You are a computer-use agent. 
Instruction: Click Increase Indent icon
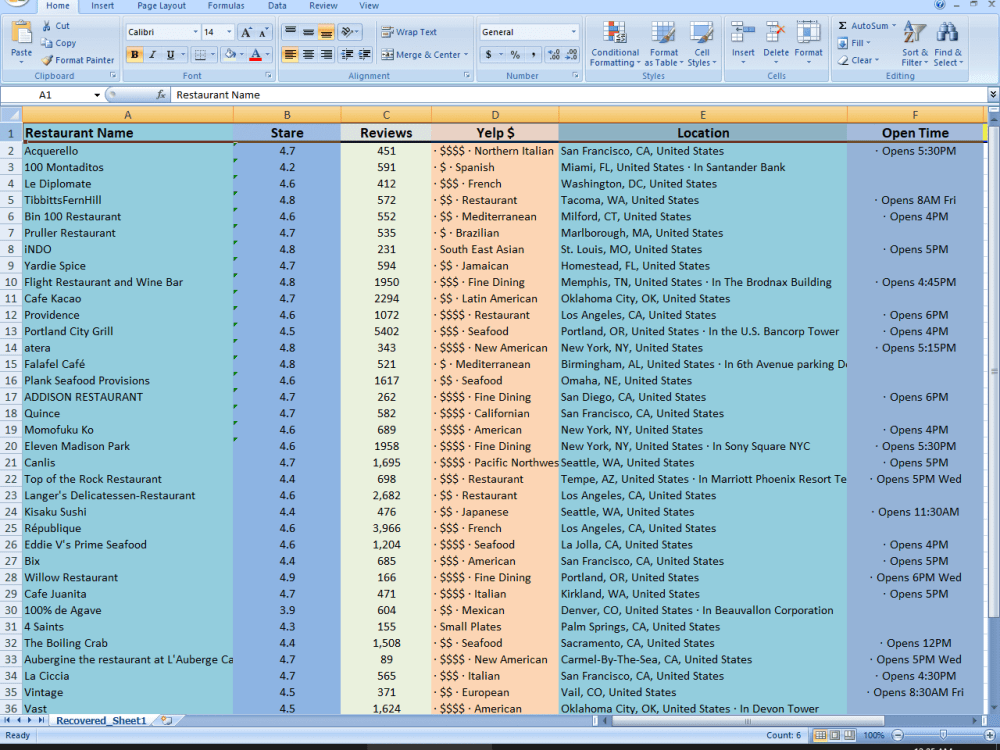coord(364,55)
